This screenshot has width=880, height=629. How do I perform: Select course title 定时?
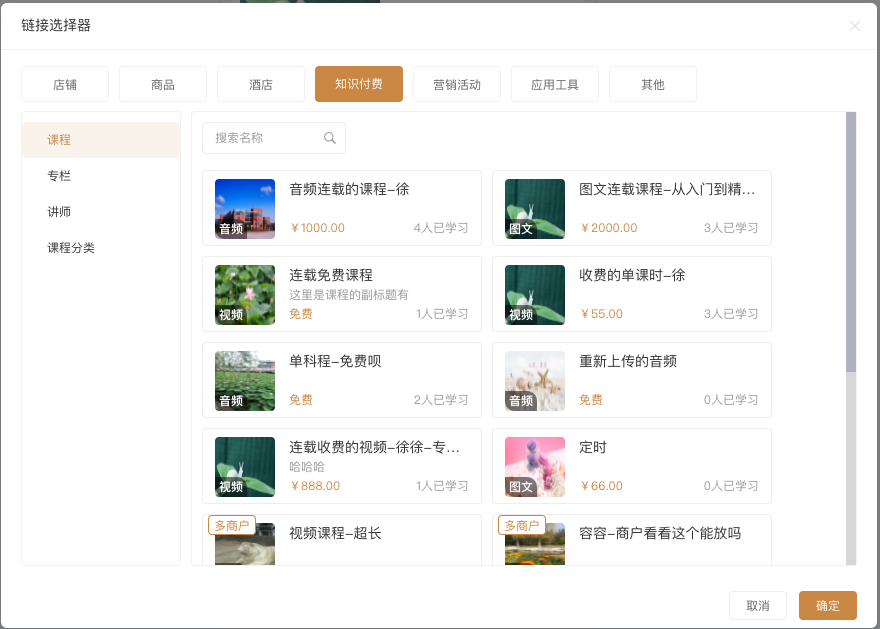[x=593, y=447]
